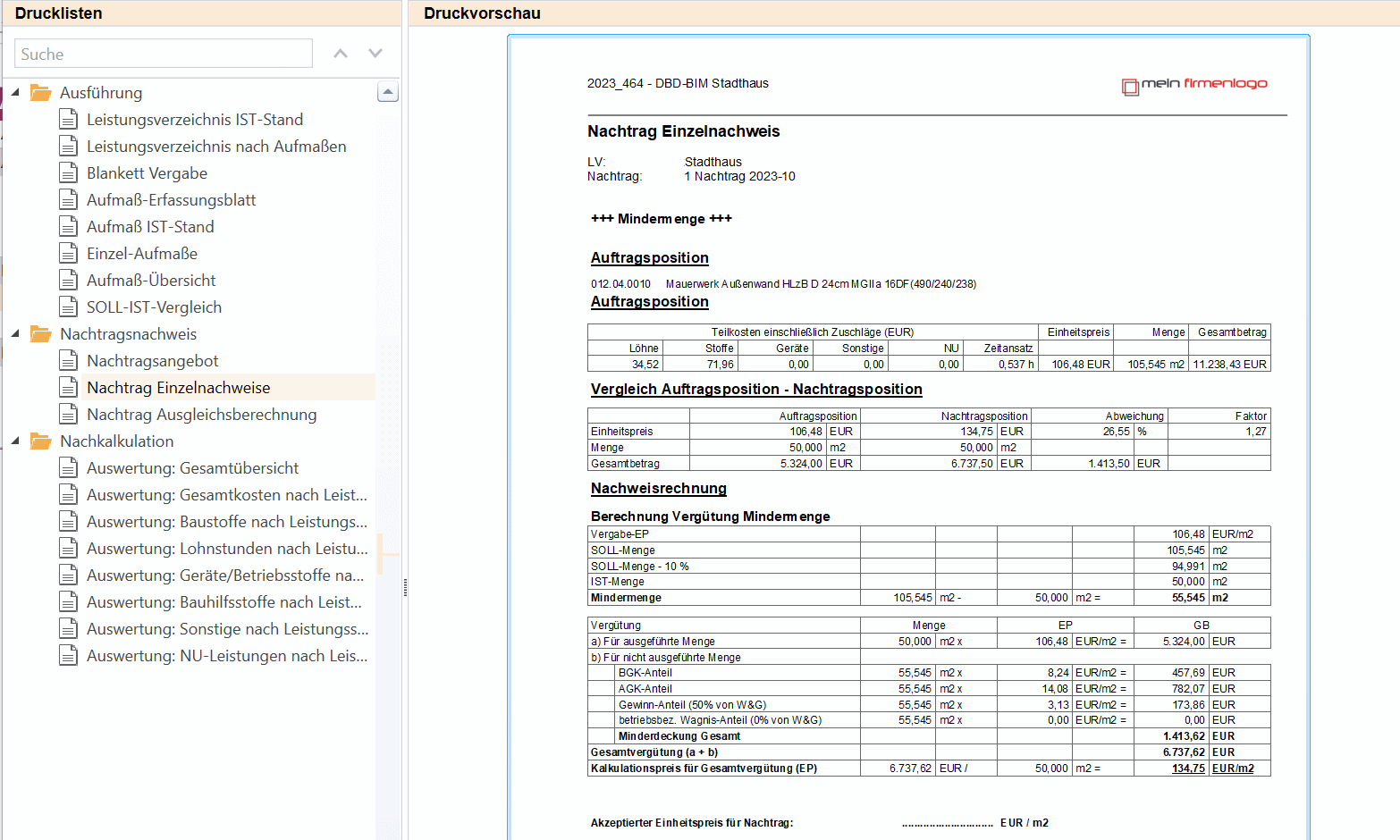
Task: Click the Druckvorschau panel title
Action: (483, 13)
